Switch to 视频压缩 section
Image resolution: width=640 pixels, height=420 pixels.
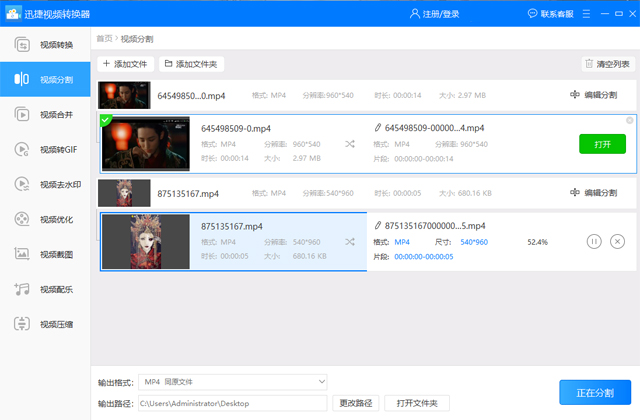tap(45, 324)
